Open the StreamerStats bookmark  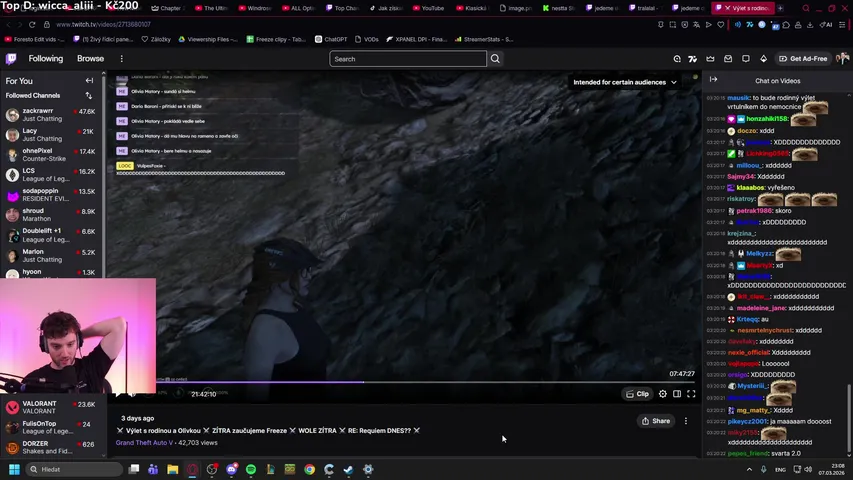coord(484,39)
